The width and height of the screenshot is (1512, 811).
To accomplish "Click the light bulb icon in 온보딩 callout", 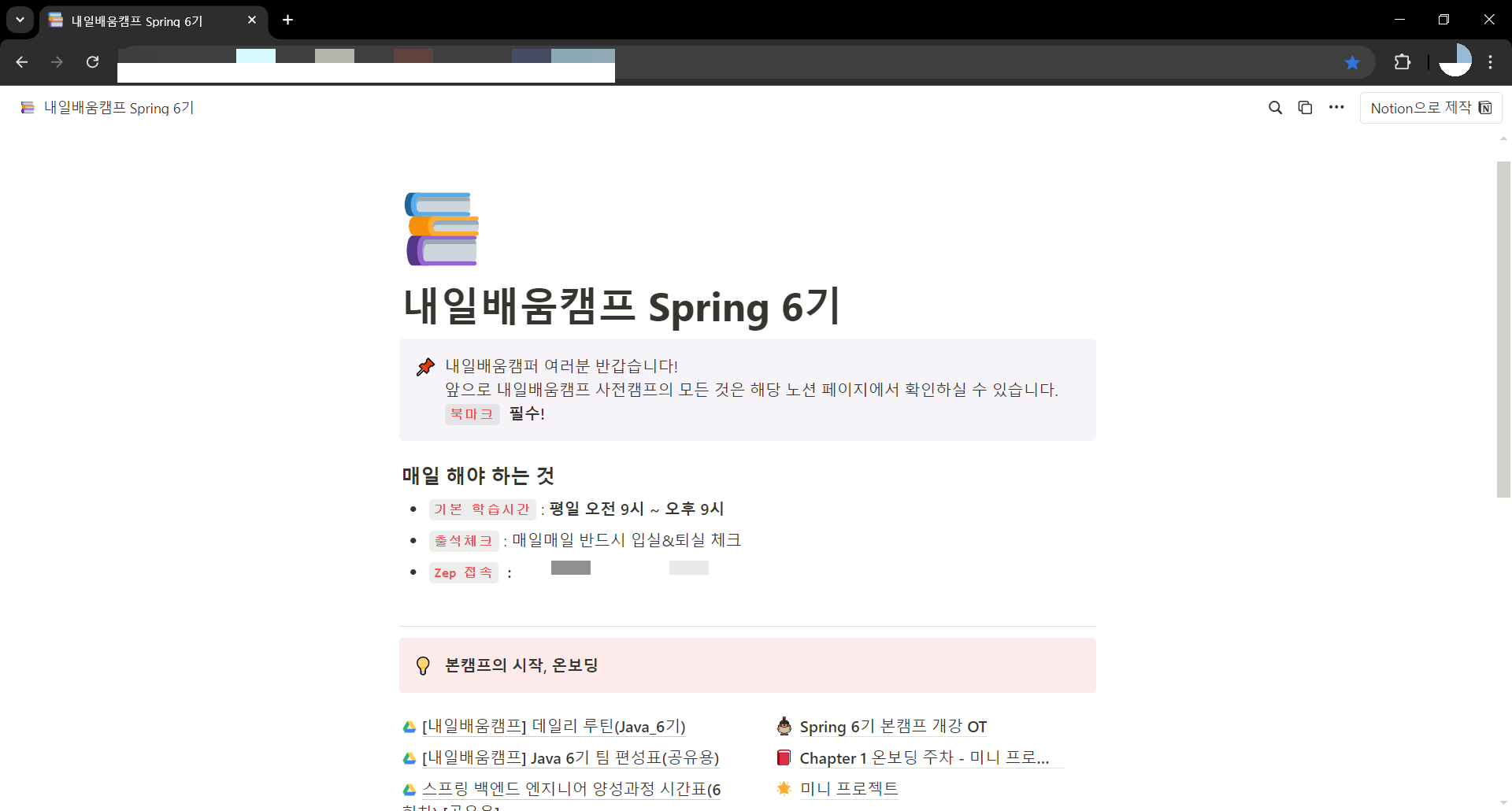I will coord(423,665).
